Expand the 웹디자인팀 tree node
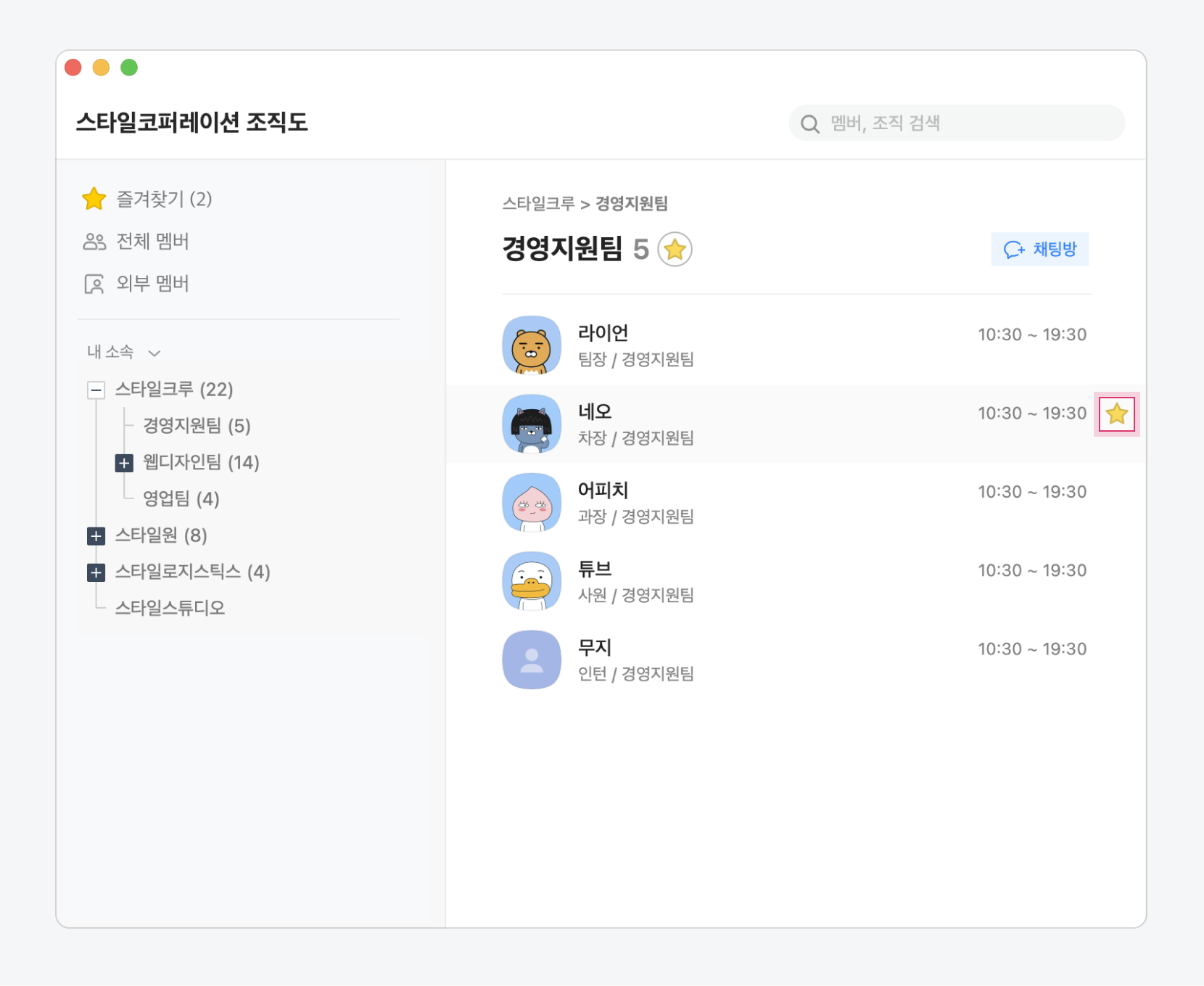Screen dimensions: 1204x986 pyautogui.click(x=124, y=463)
